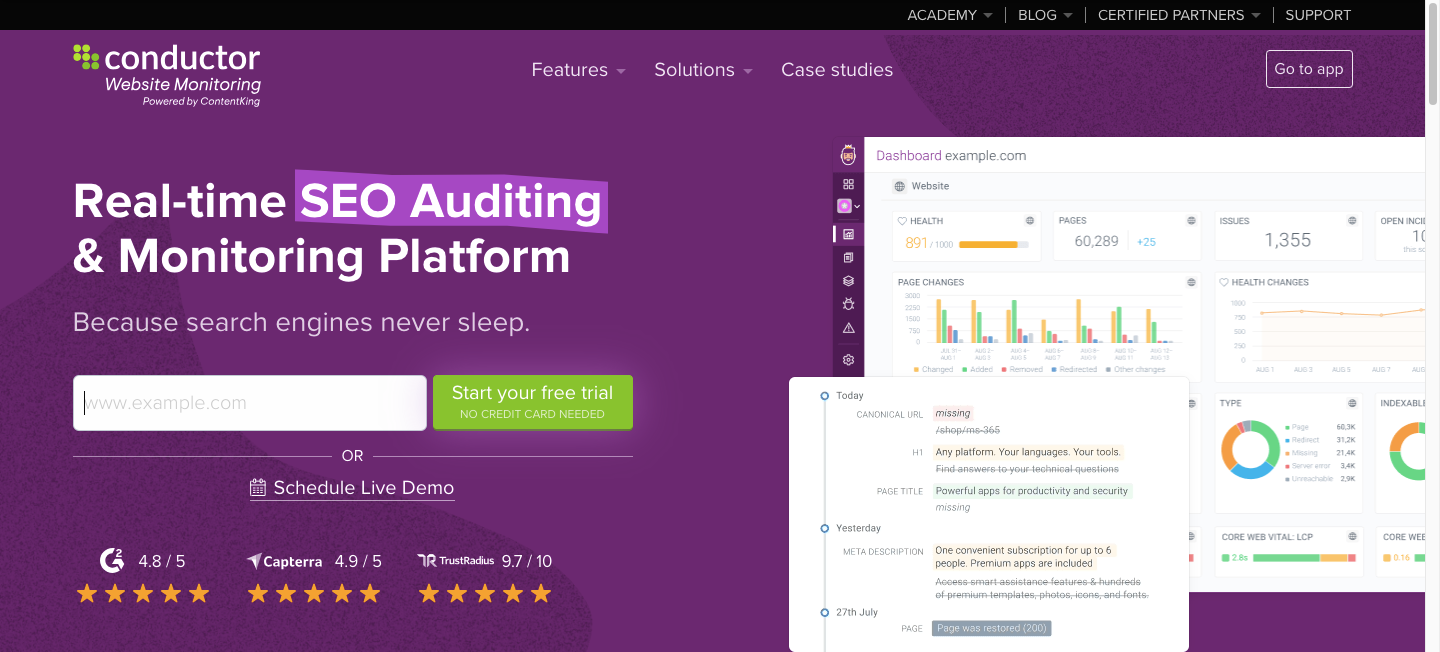Select the Segments layers icon in sidebar

coord(848,281)
